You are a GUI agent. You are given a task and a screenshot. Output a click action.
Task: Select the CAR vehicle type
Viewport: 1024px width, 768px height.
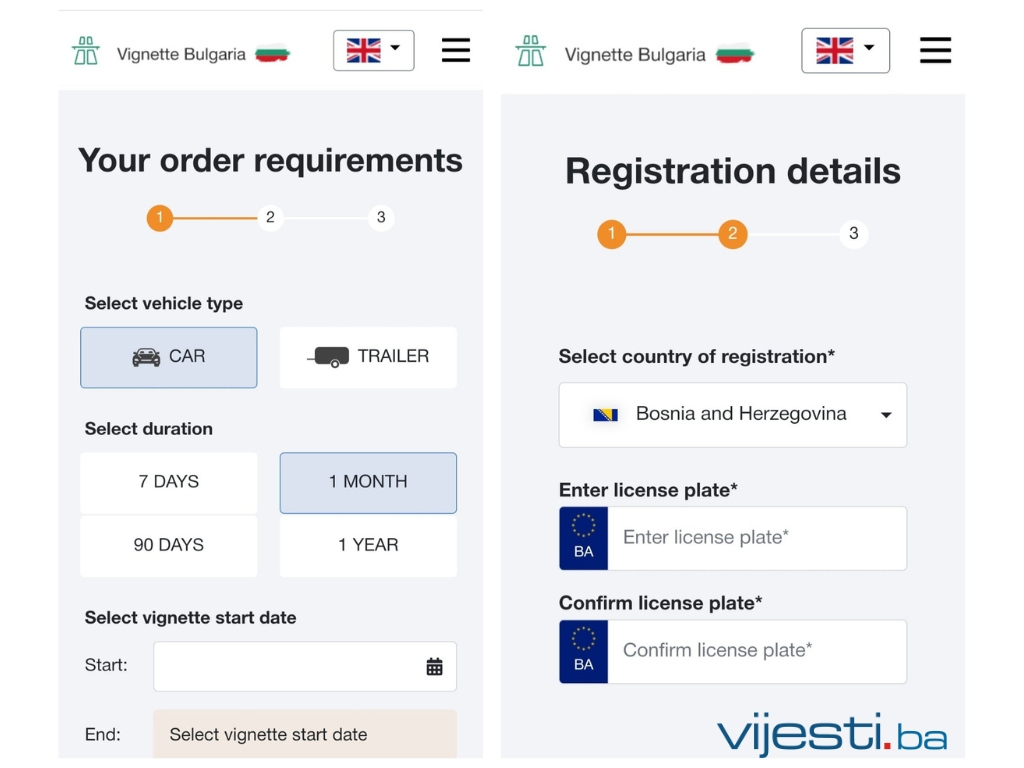168,357
